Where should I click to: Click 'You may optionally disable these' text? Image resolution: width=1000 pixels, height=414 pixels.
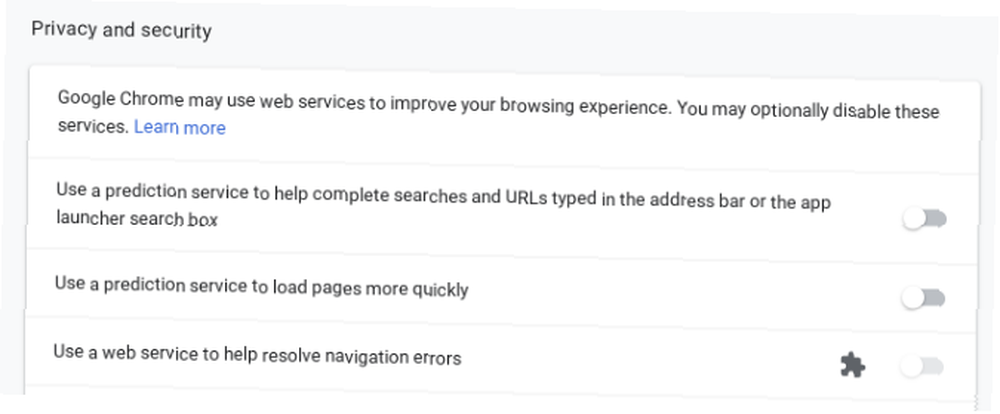pyautogui.click(x=808, y=110)
